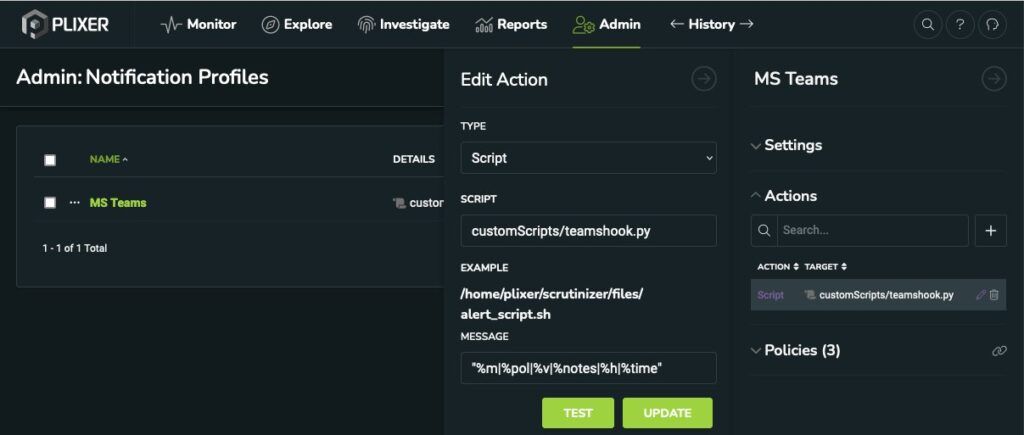Open the search icon in the top bar

click(x=927, y=25)
